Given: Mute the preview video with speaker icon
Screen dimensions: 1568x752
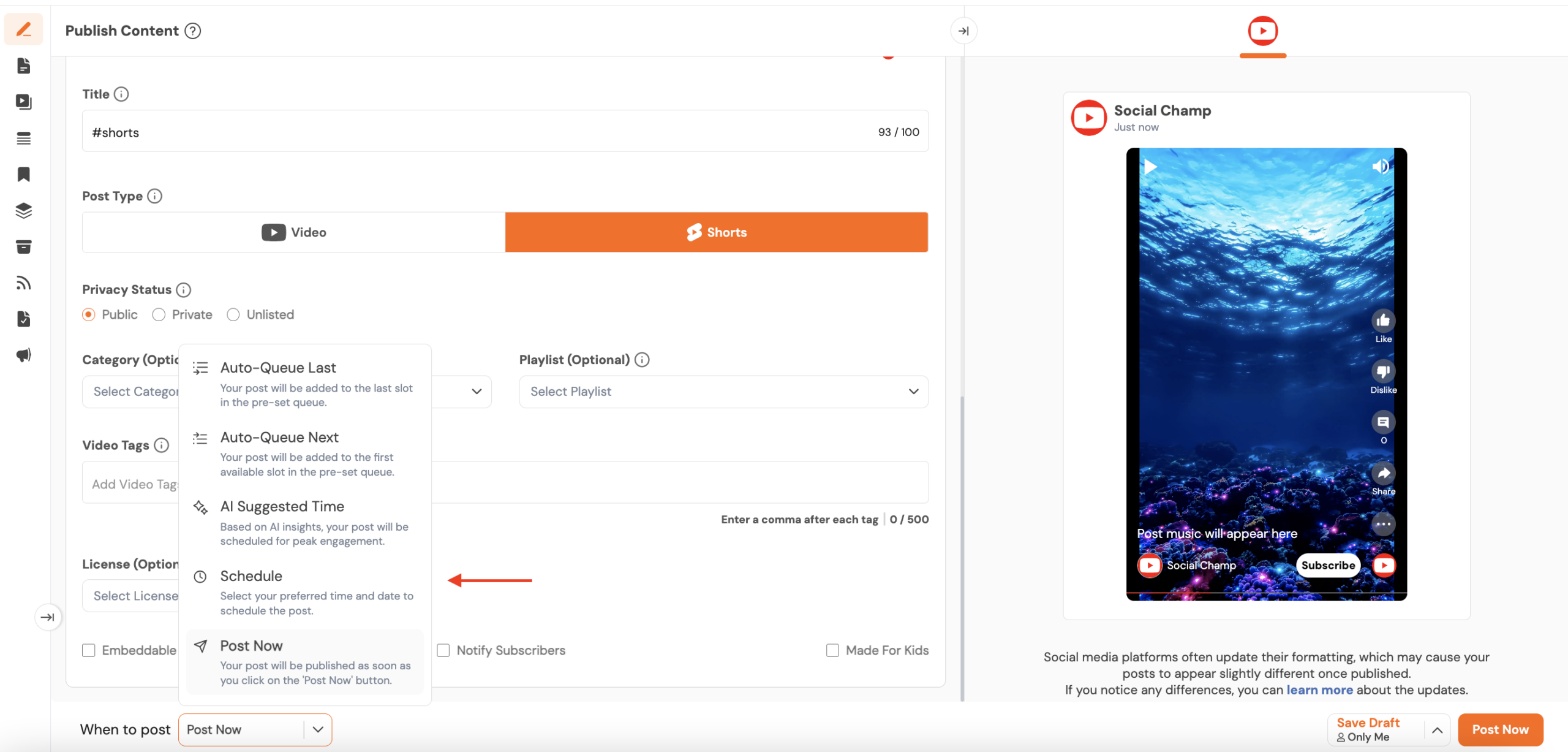Looking at the screenshot, I should pos(1380,166).
